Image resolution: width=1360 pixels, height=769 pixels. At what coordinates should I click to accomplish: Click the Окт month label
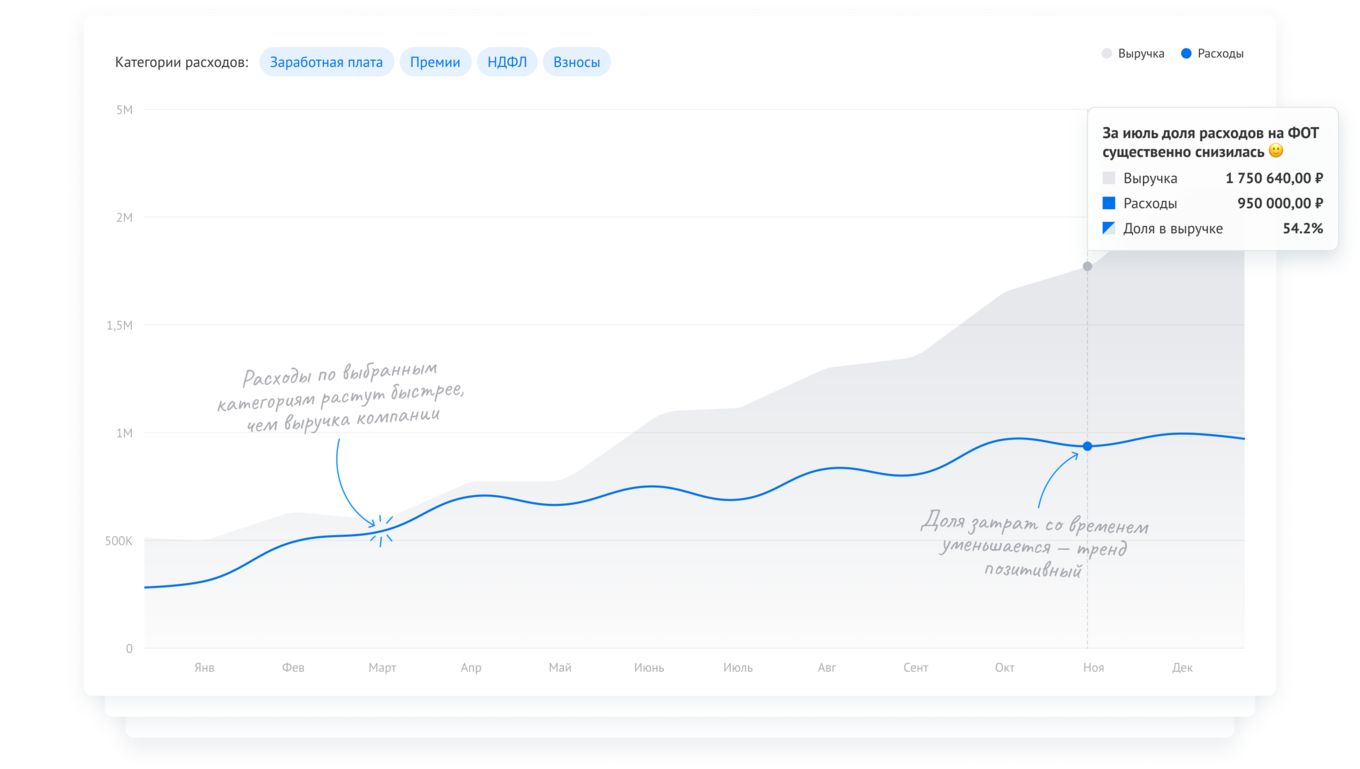pos(1005,667)
